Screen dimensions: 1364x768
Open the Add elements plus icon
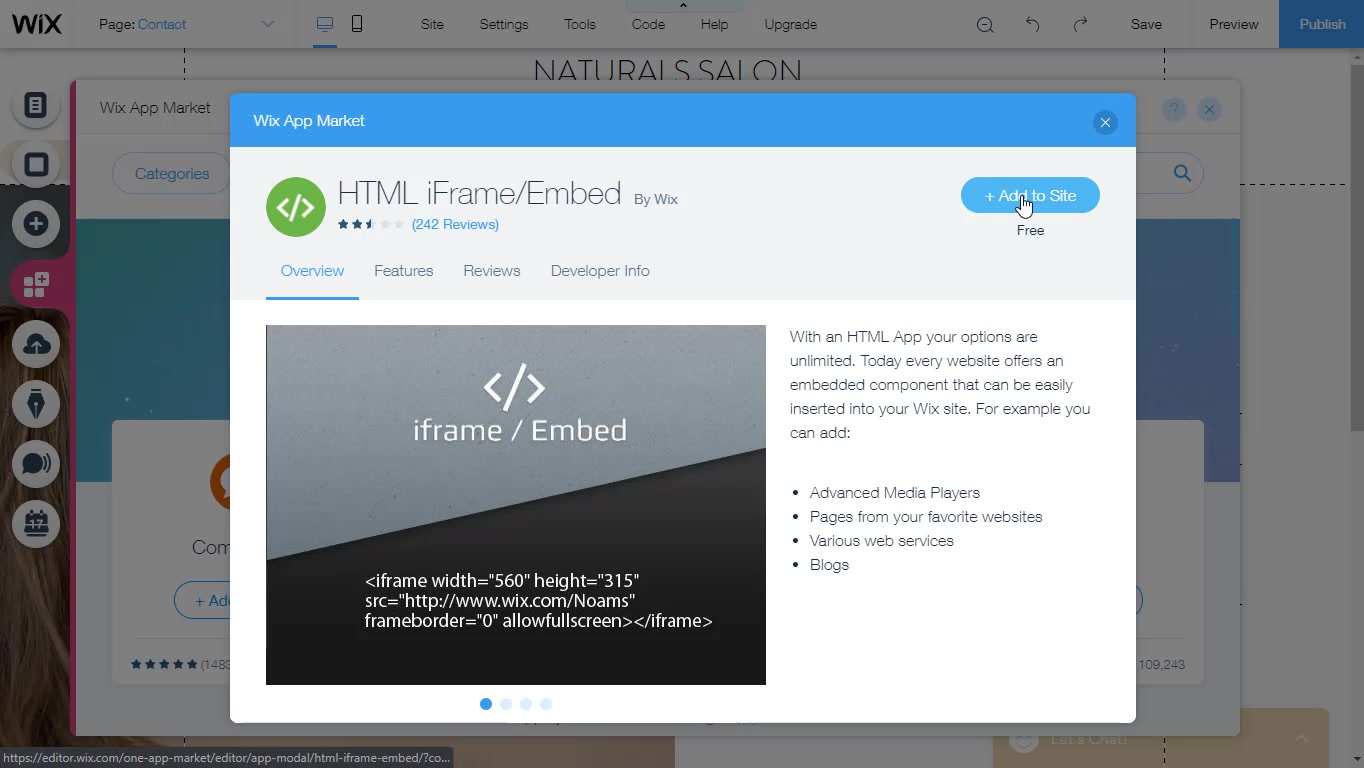(36, 224)
